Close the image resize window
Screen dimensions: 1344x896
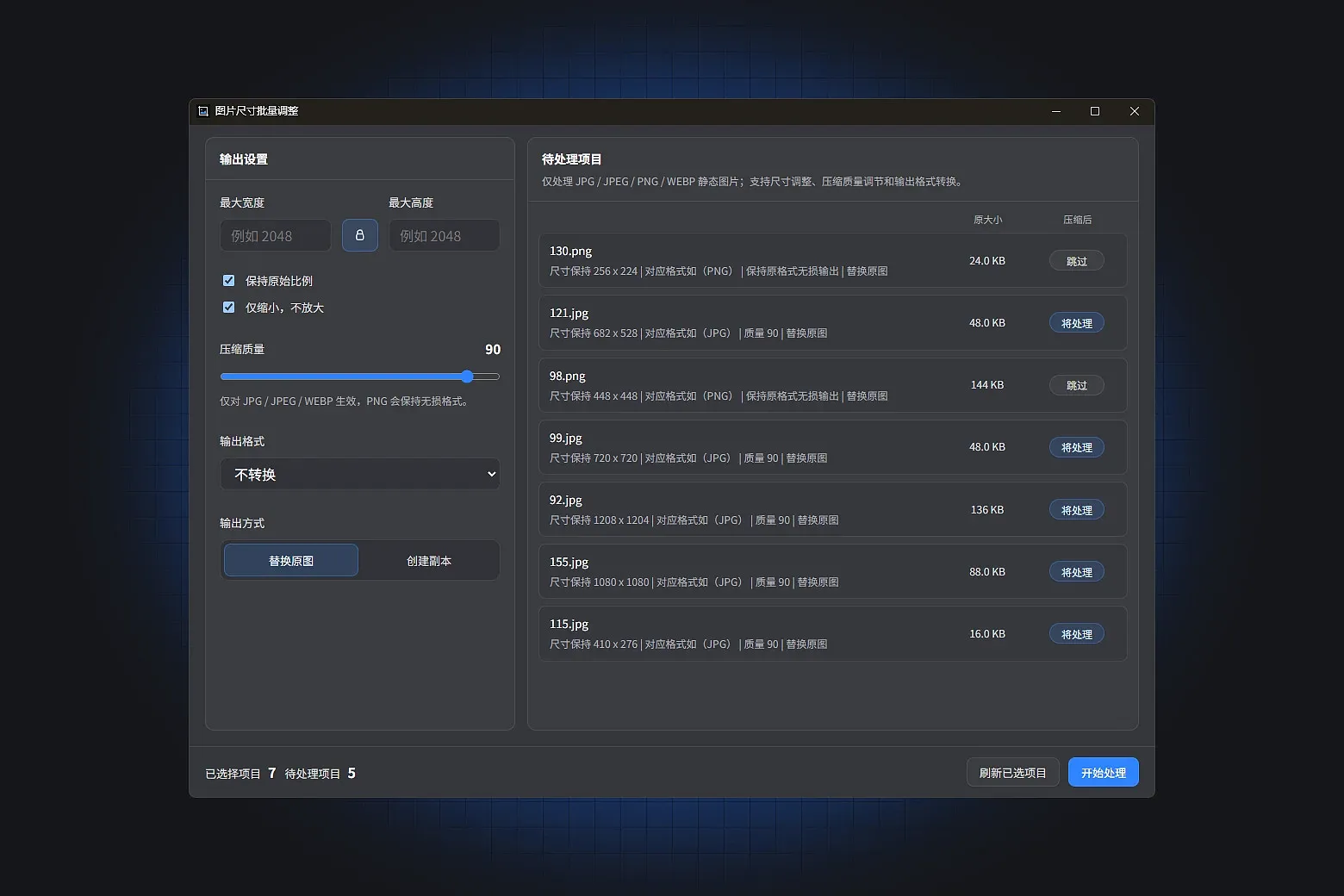coord(1134,111)
